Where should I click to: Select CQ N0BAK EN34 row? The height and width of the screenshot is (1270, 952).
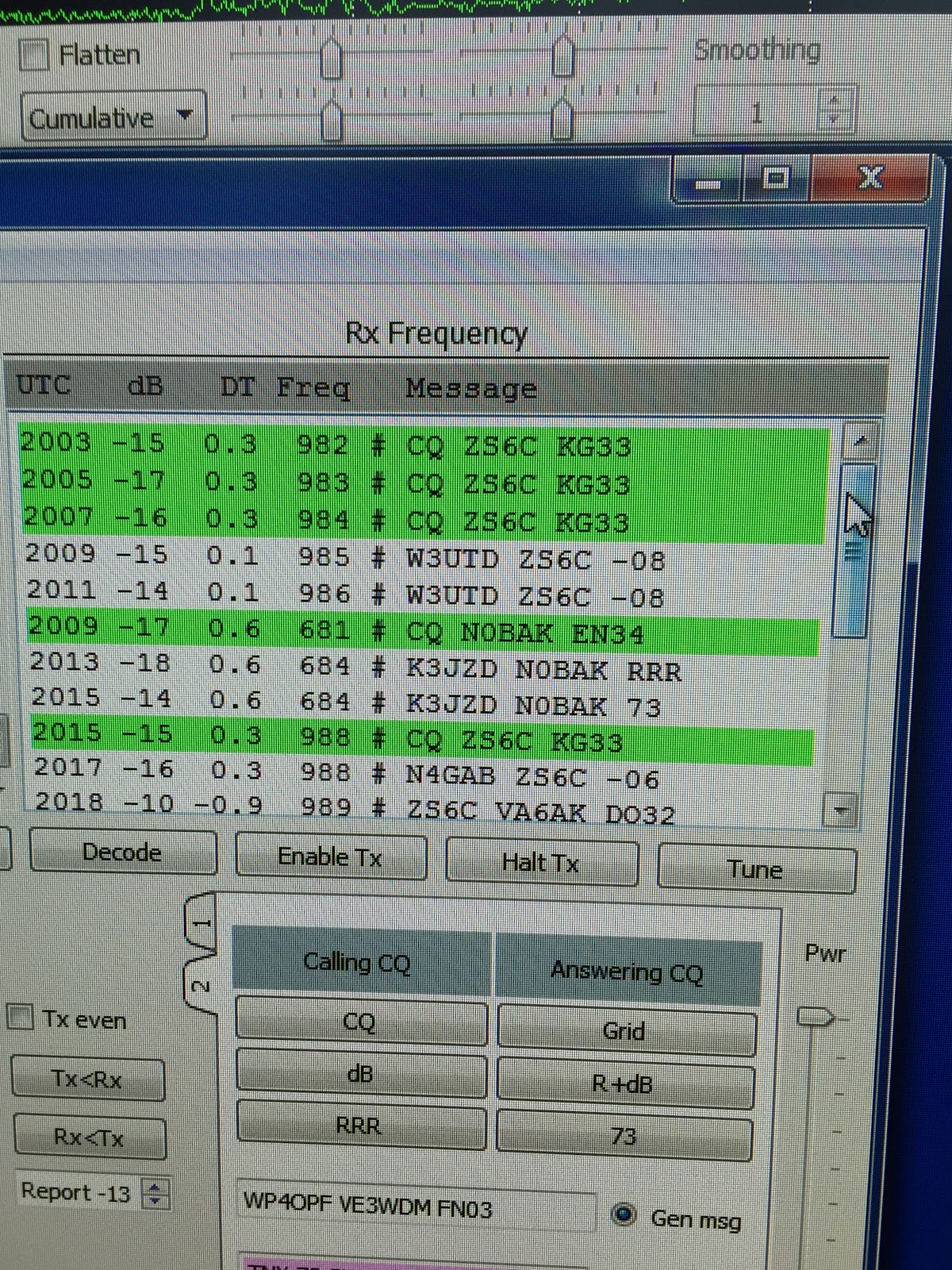(424, 631)
